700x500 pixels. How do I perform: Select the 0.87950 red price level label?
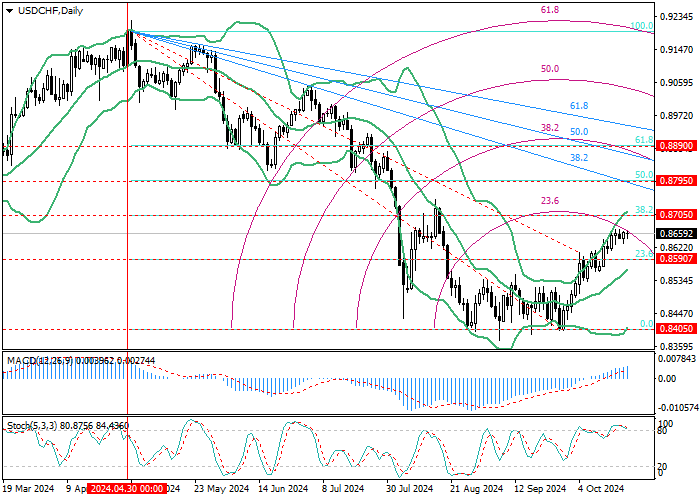[676, 181]
